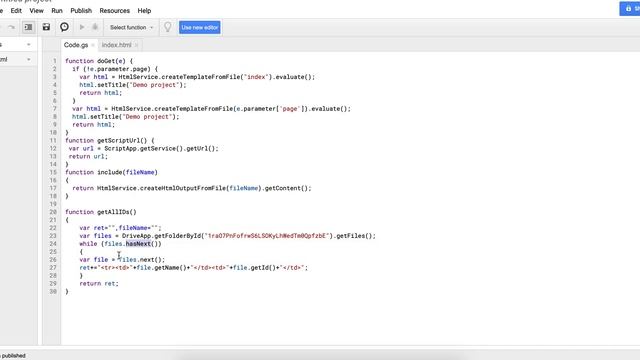Viewport: 640px width, 360px height.
Task: Open the Edit menu
Action: click(x=16, y=11)
